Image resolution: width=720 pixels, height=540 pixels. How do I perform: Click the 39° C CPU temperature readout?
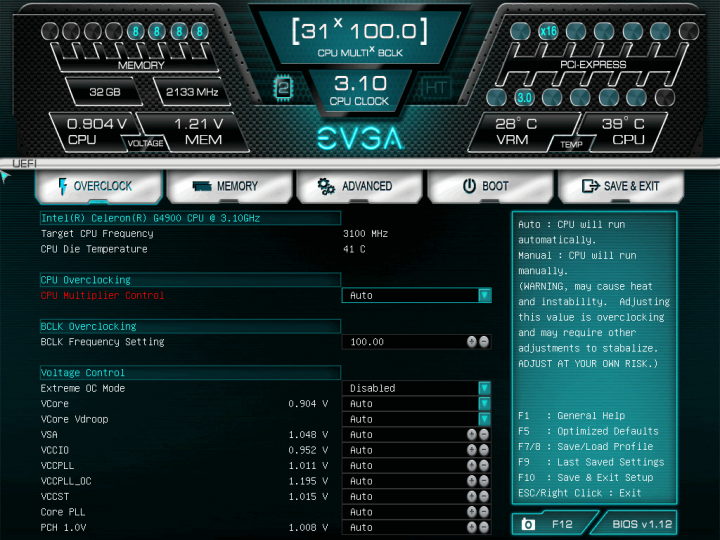(623, 131)
